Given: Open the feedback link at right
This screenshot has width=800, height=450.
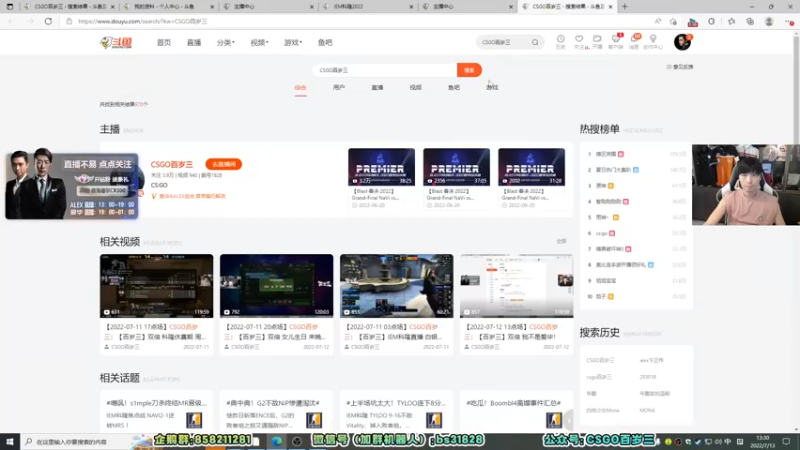Looking at the screenshot, I should coord(680,67).
